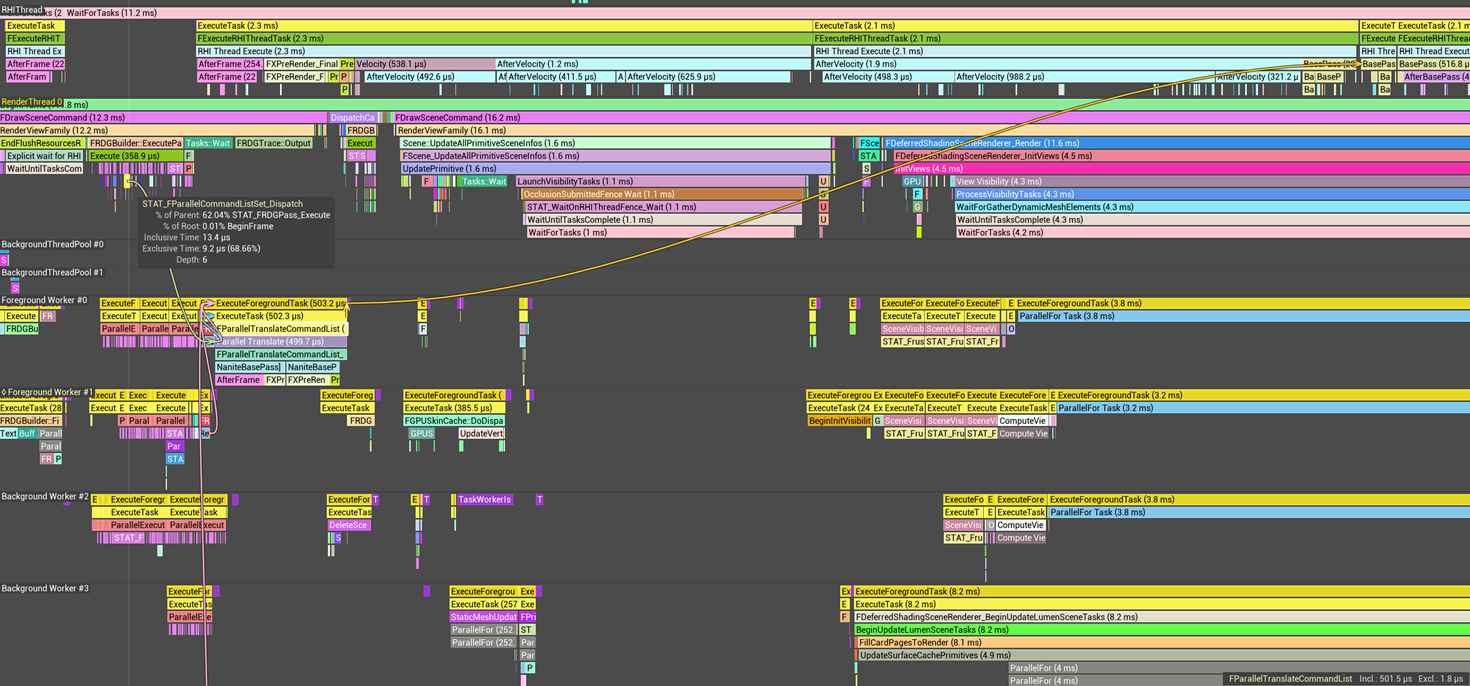Select the BackgroundThreadPool #0 track label
1470x686 pixels.
pos(52,244)
